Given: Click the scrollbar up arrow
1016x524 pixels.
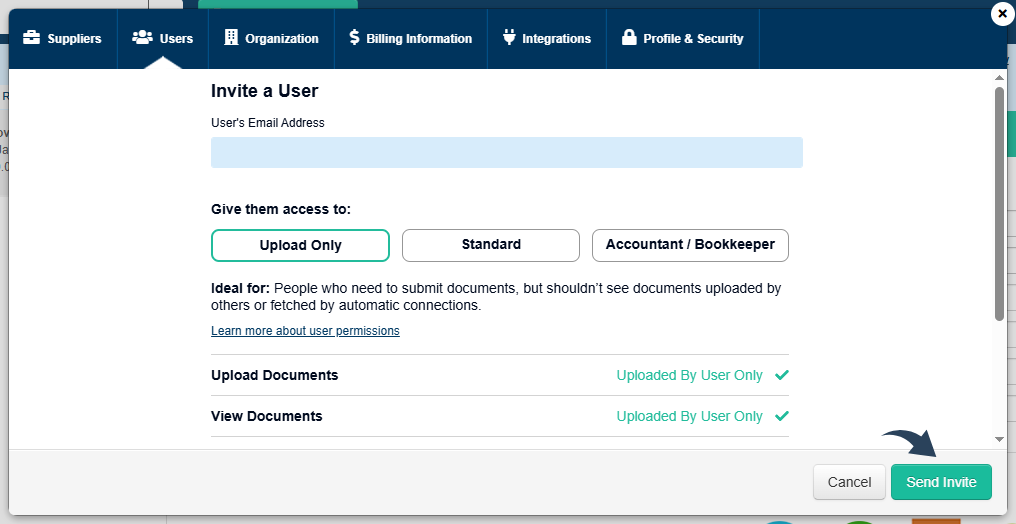Looking at the screenshot, I should pos(999,77).
